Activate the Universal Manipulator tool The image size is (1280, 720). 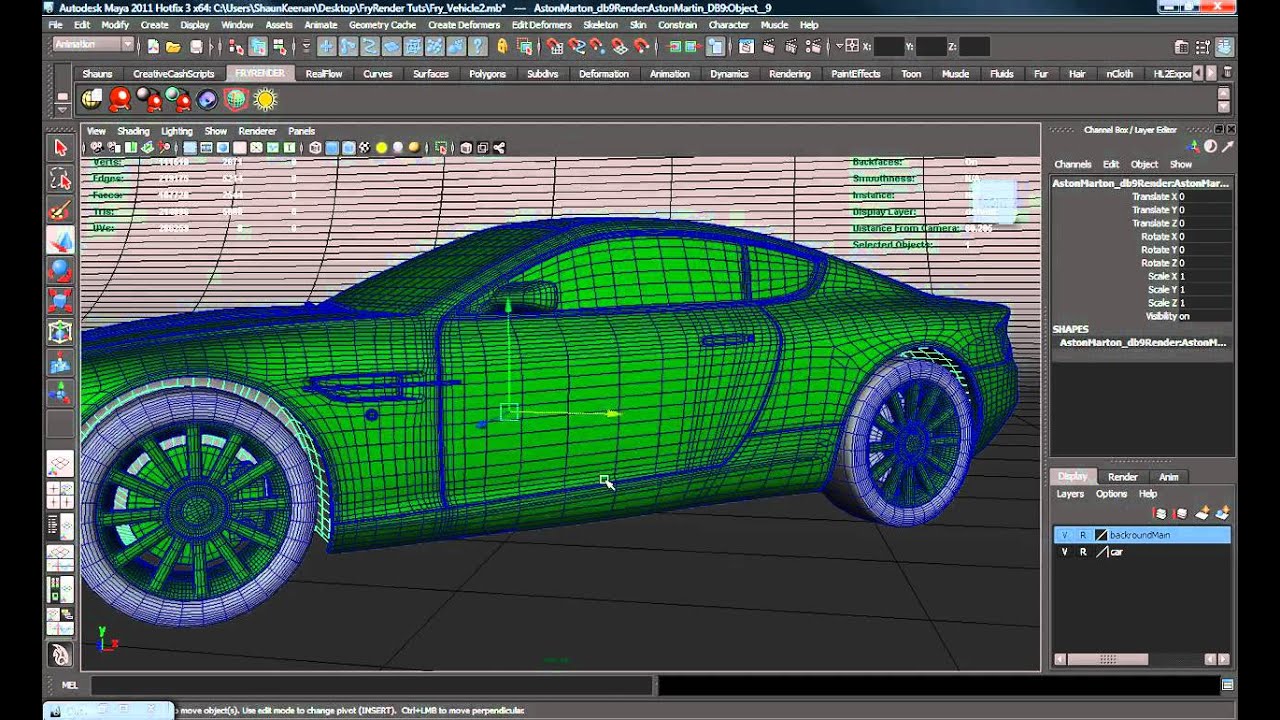coord(60,333)
